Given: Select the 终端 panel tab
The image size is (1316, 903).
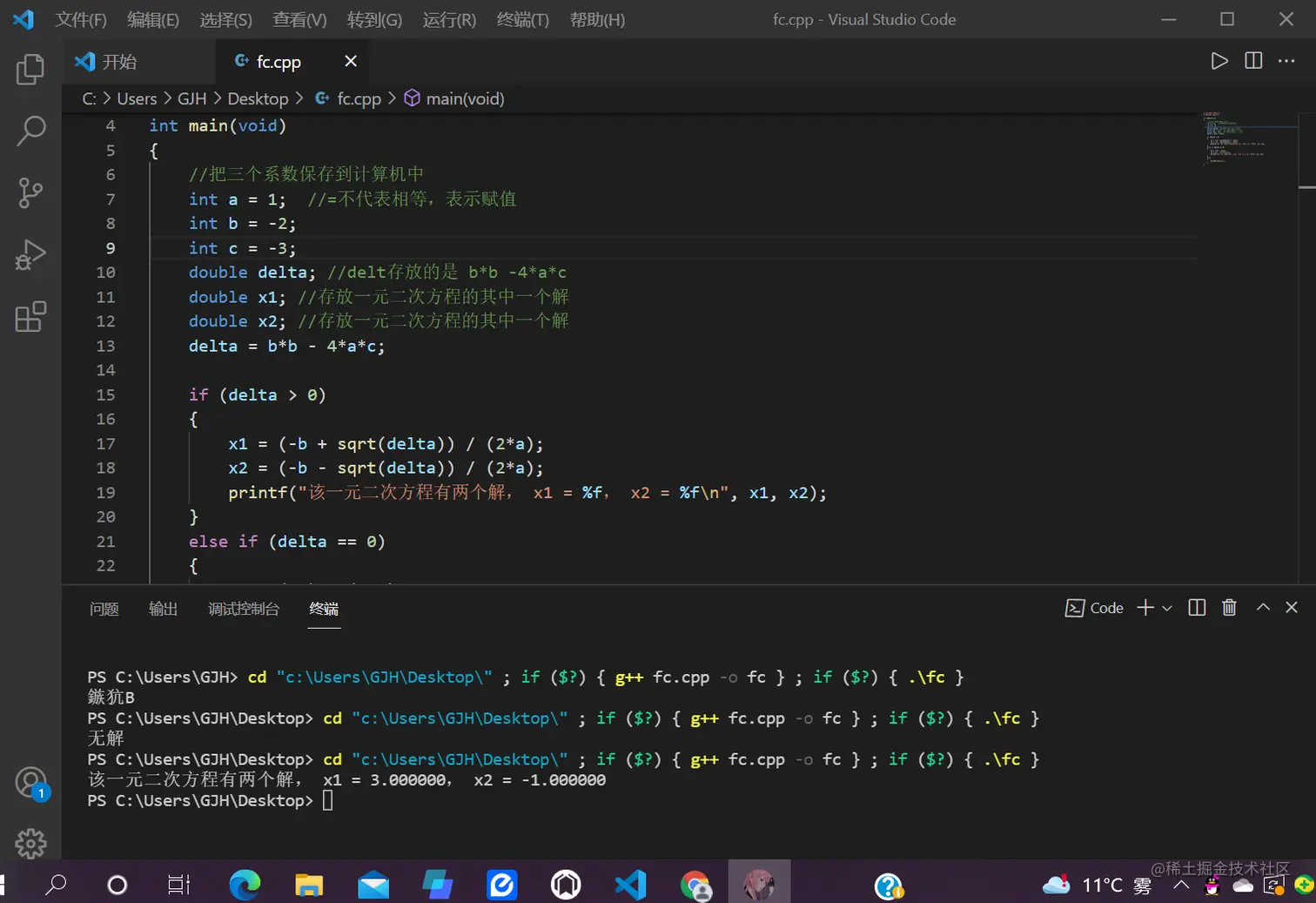Looking at the screenshot, I should (324, 609).
